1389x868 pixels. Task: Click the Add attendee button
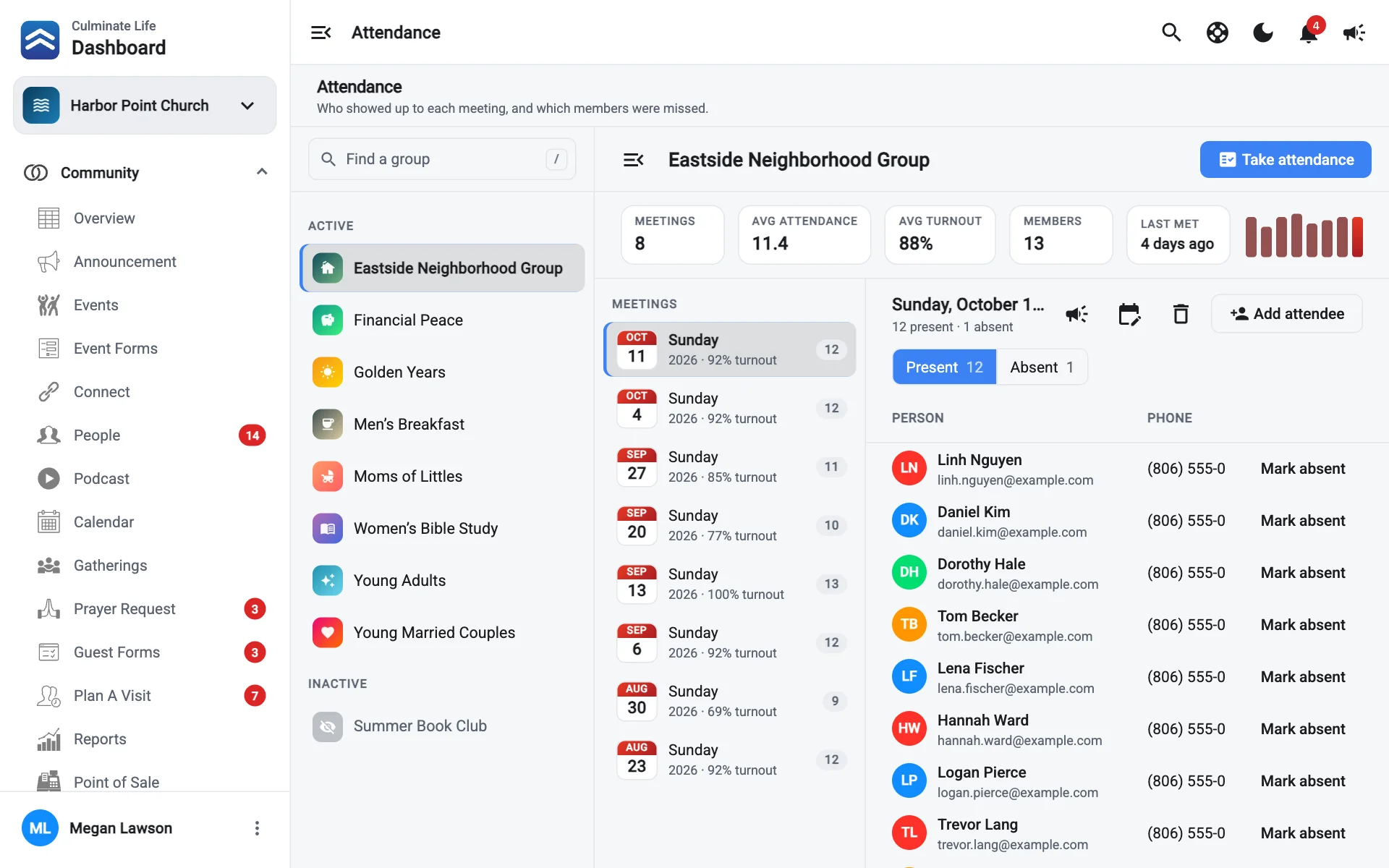coord(1287,314)
